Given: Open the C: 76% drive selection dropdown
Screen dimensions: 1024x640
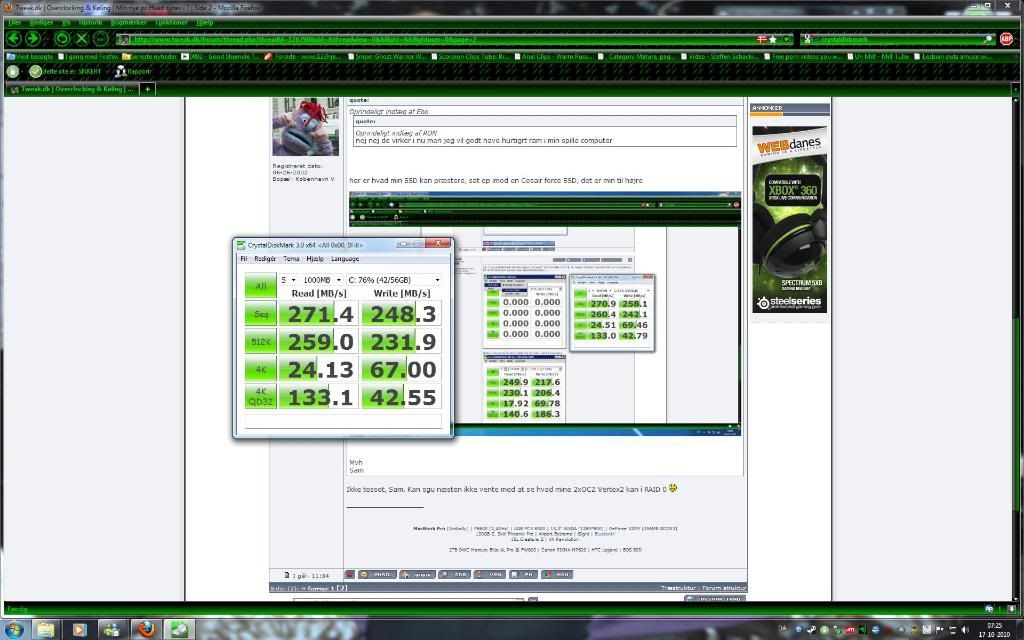Looking at the screenshot, I should point(394,280).
